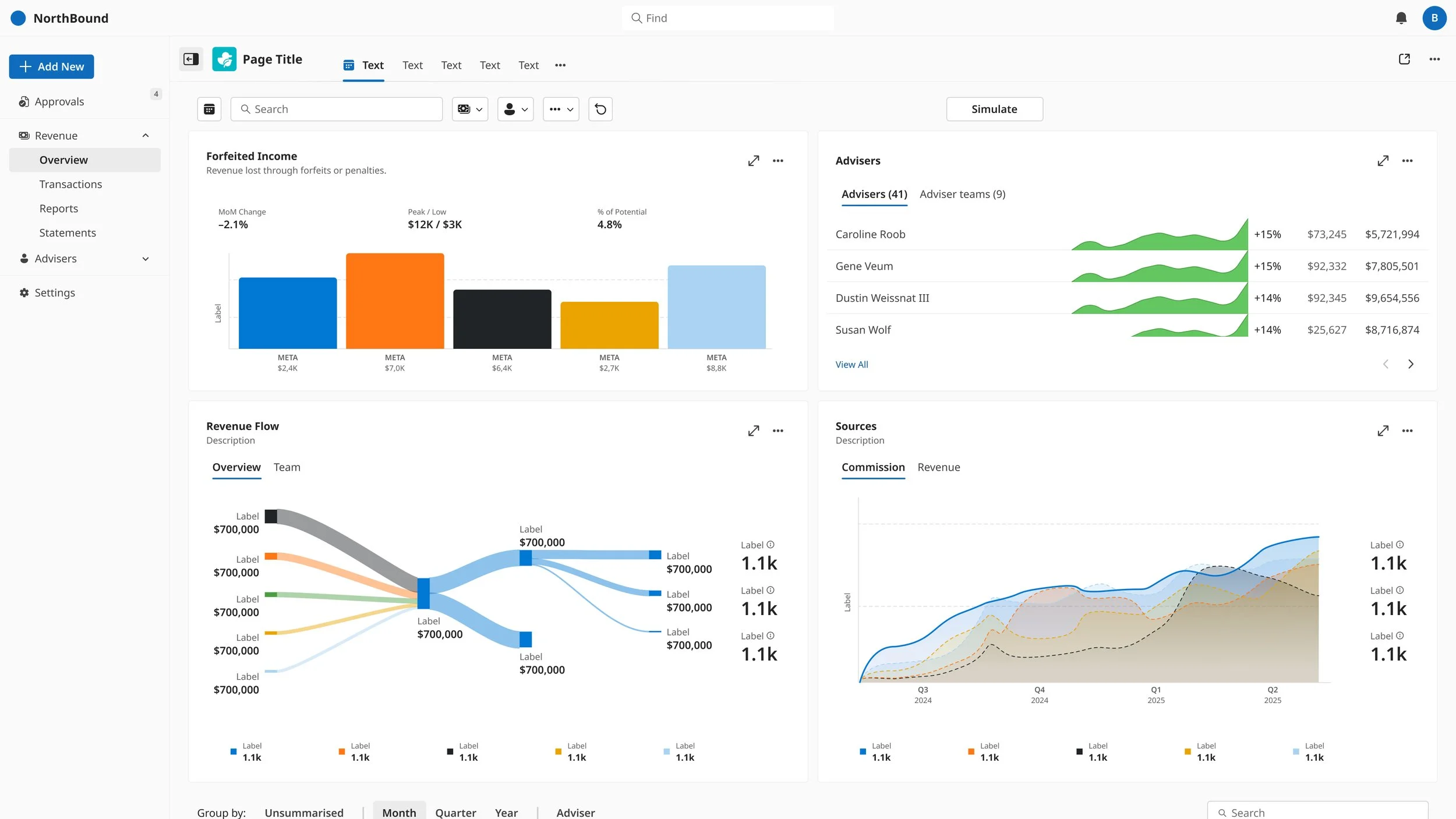Viewport: 1456px width, 819px height.
Task: Open View All advisers link
Action: (x=851, y=364)
